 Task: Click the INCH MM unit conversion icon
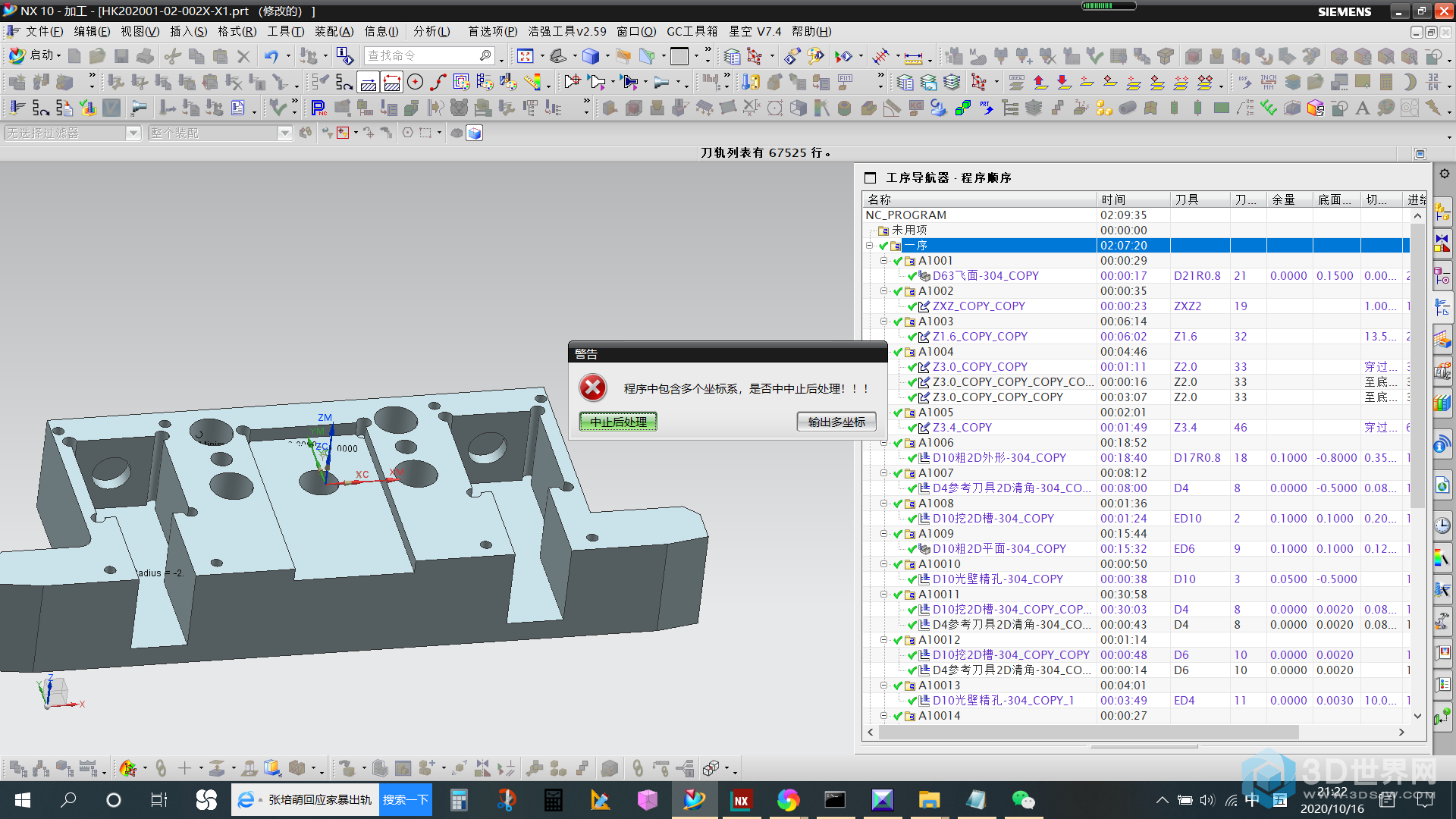pos(1269,82)
